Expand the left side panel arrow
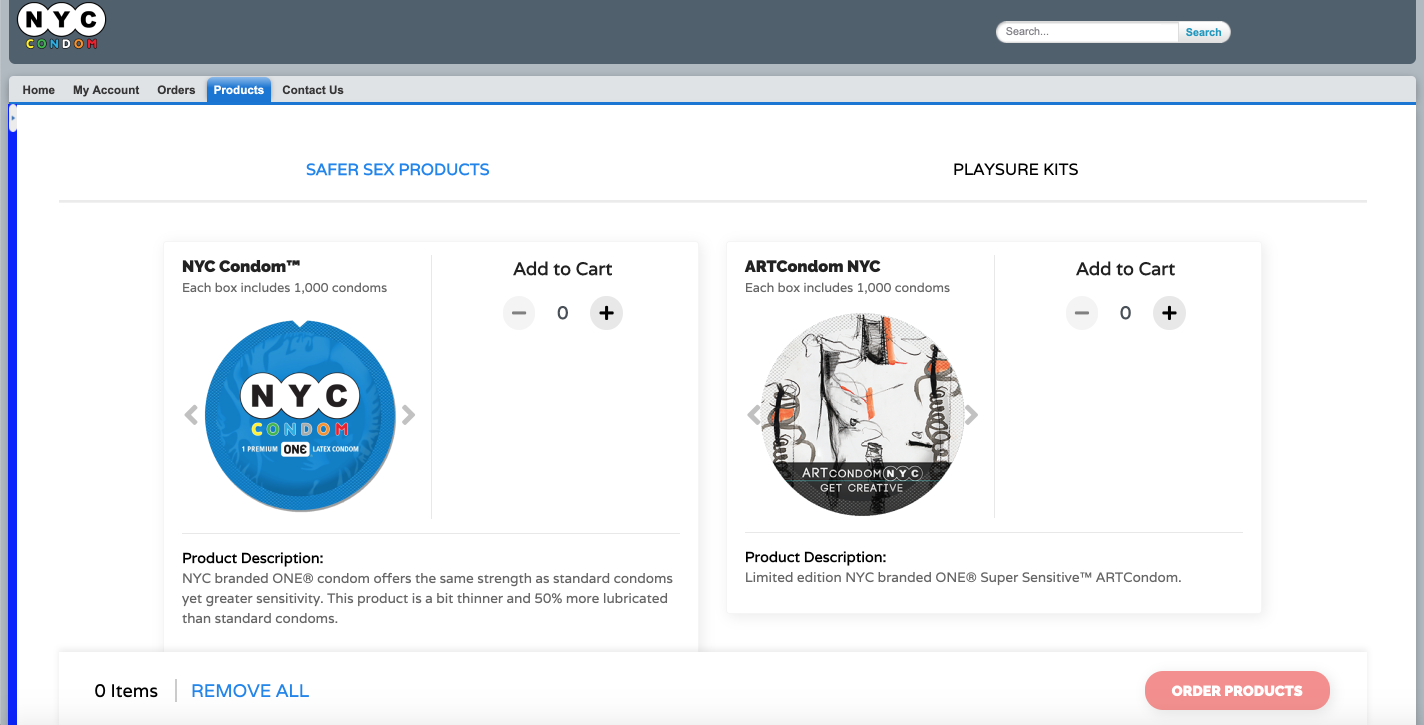 [x=13, y=118]
